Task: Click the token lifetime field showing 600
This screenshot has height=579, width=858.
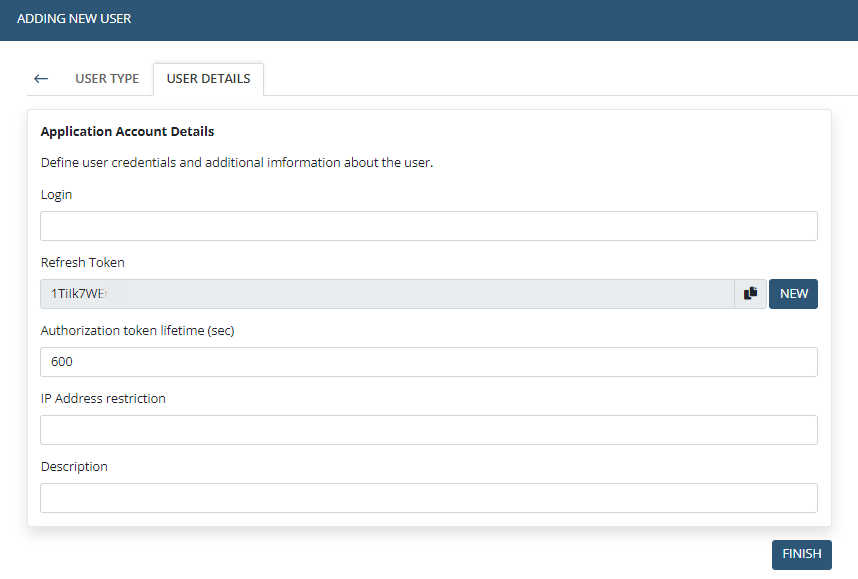Action: 428,362
